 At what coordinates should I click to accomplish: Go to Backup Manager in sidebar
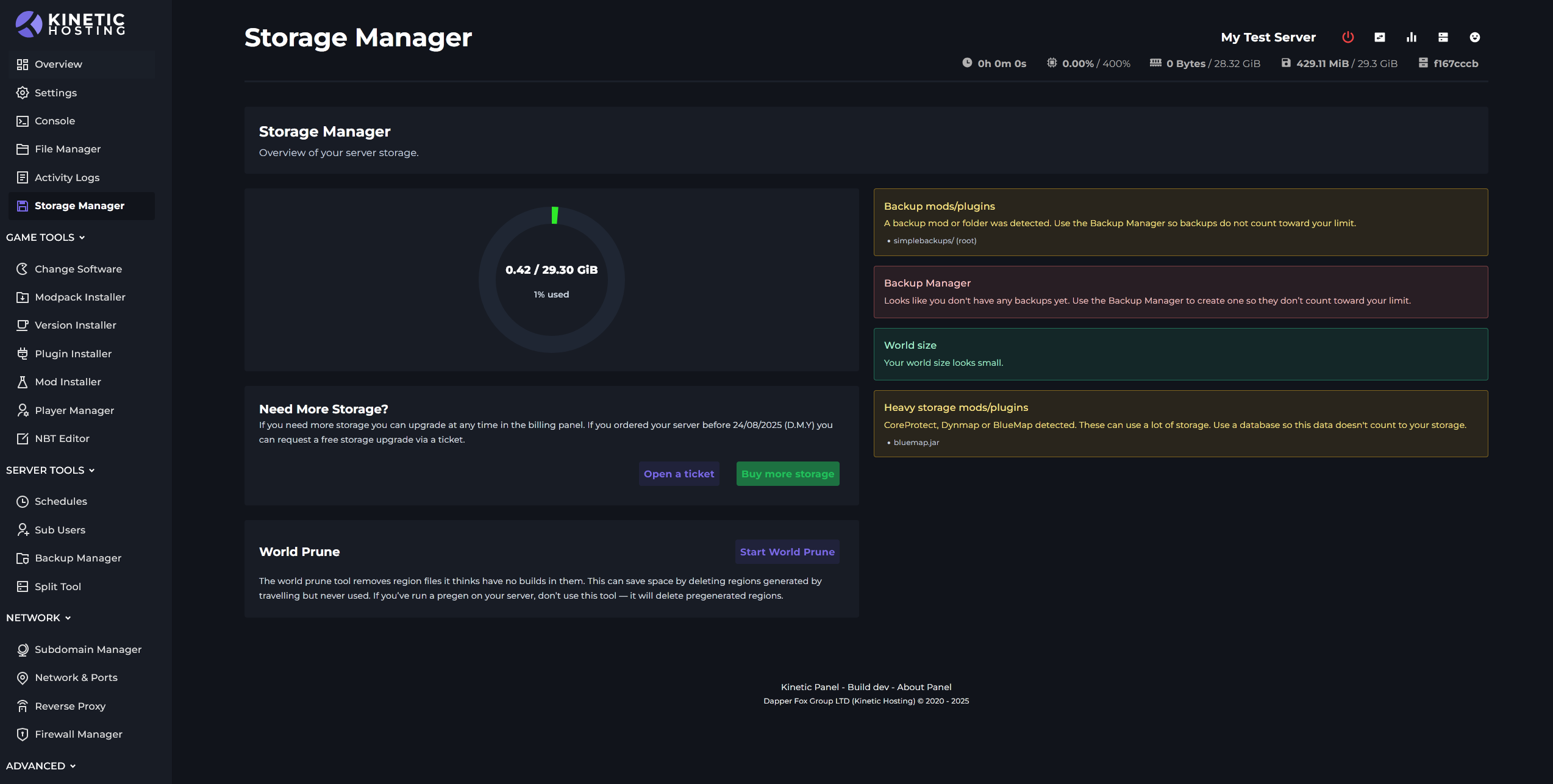[77, 558]
